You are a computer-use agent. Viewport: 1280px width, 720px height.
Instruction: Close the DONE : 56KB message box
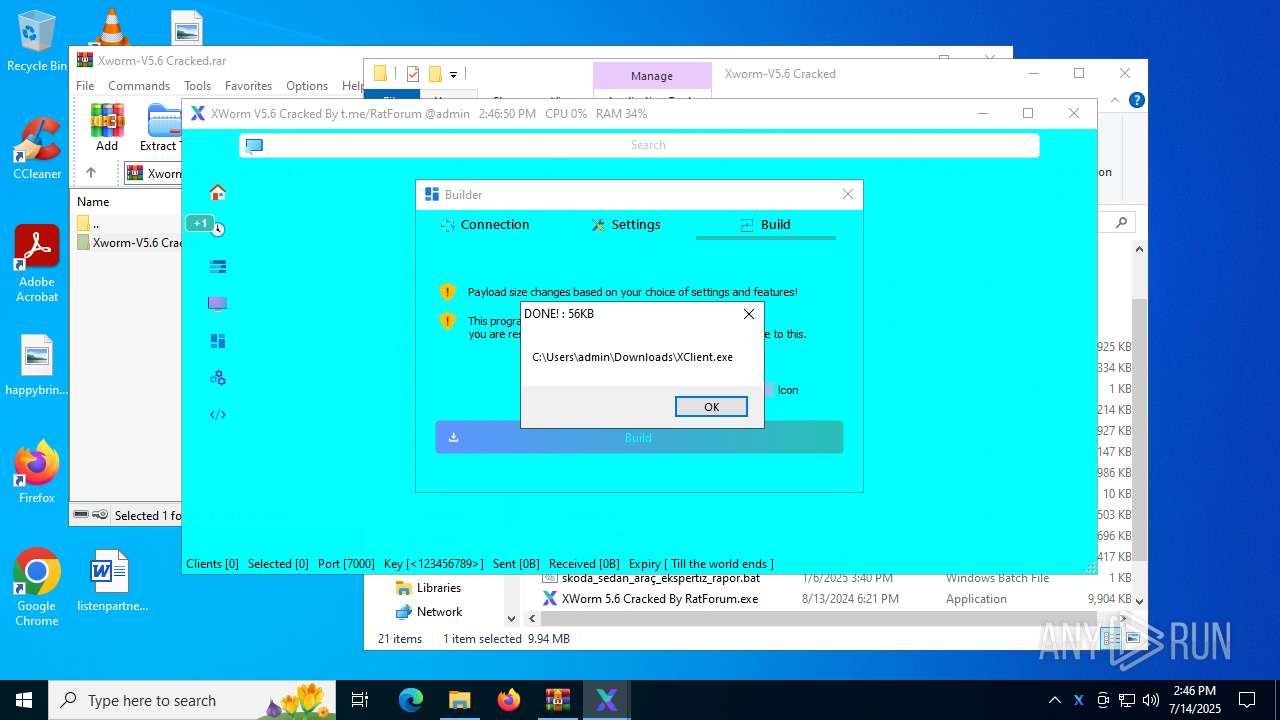coord(749,314)
